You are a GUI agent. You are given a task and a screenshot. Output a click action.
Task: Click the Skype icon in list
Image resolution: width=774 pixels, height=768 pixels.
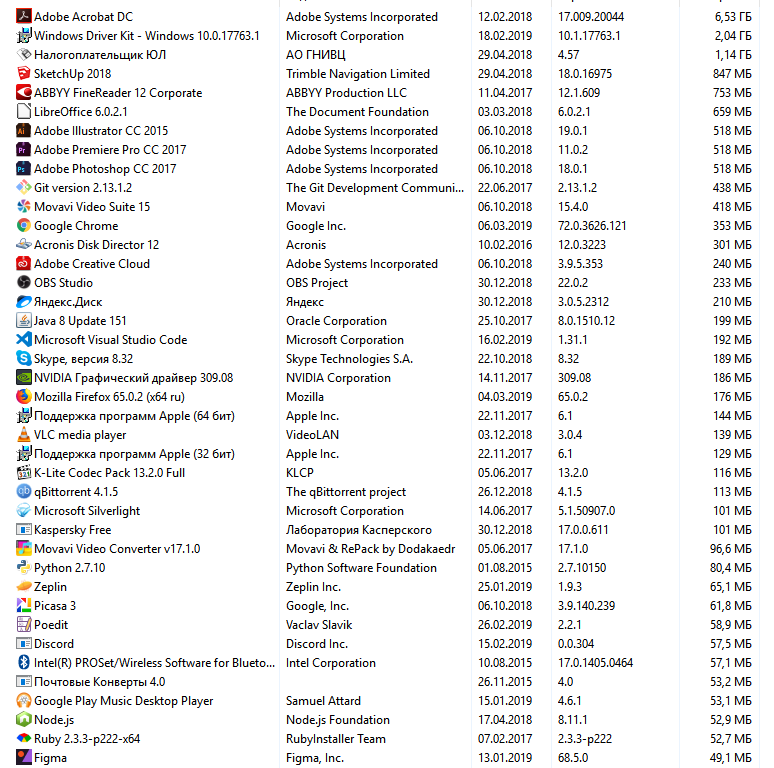(24, 359)
